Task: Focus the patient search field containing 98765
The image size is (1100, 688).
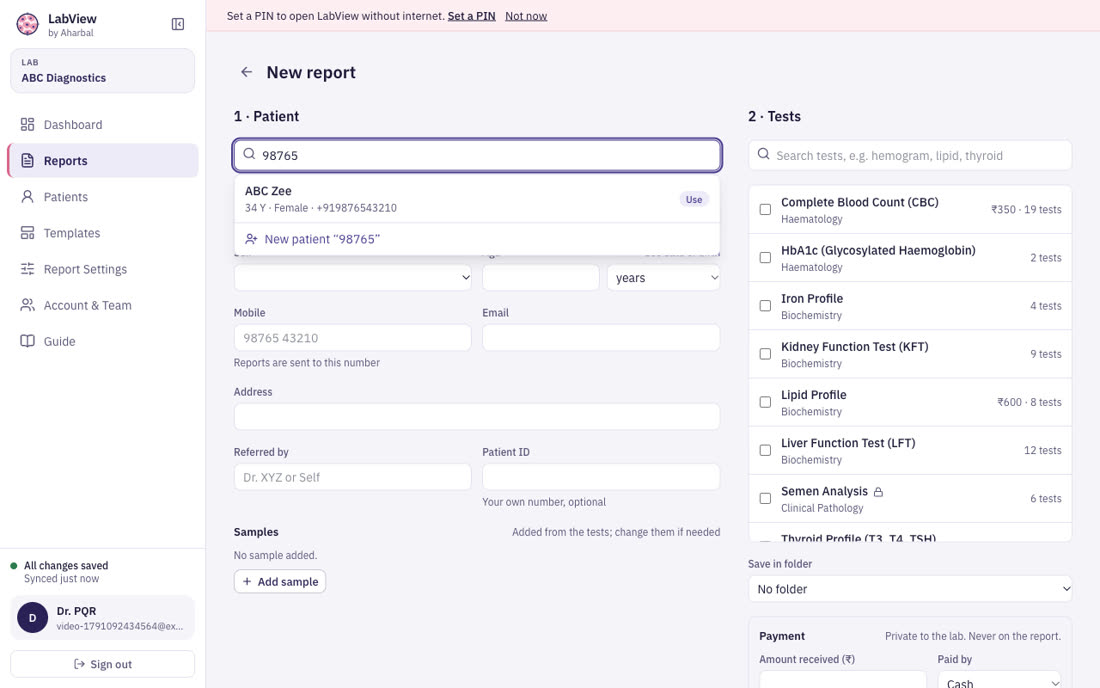Action: (477, 155)
